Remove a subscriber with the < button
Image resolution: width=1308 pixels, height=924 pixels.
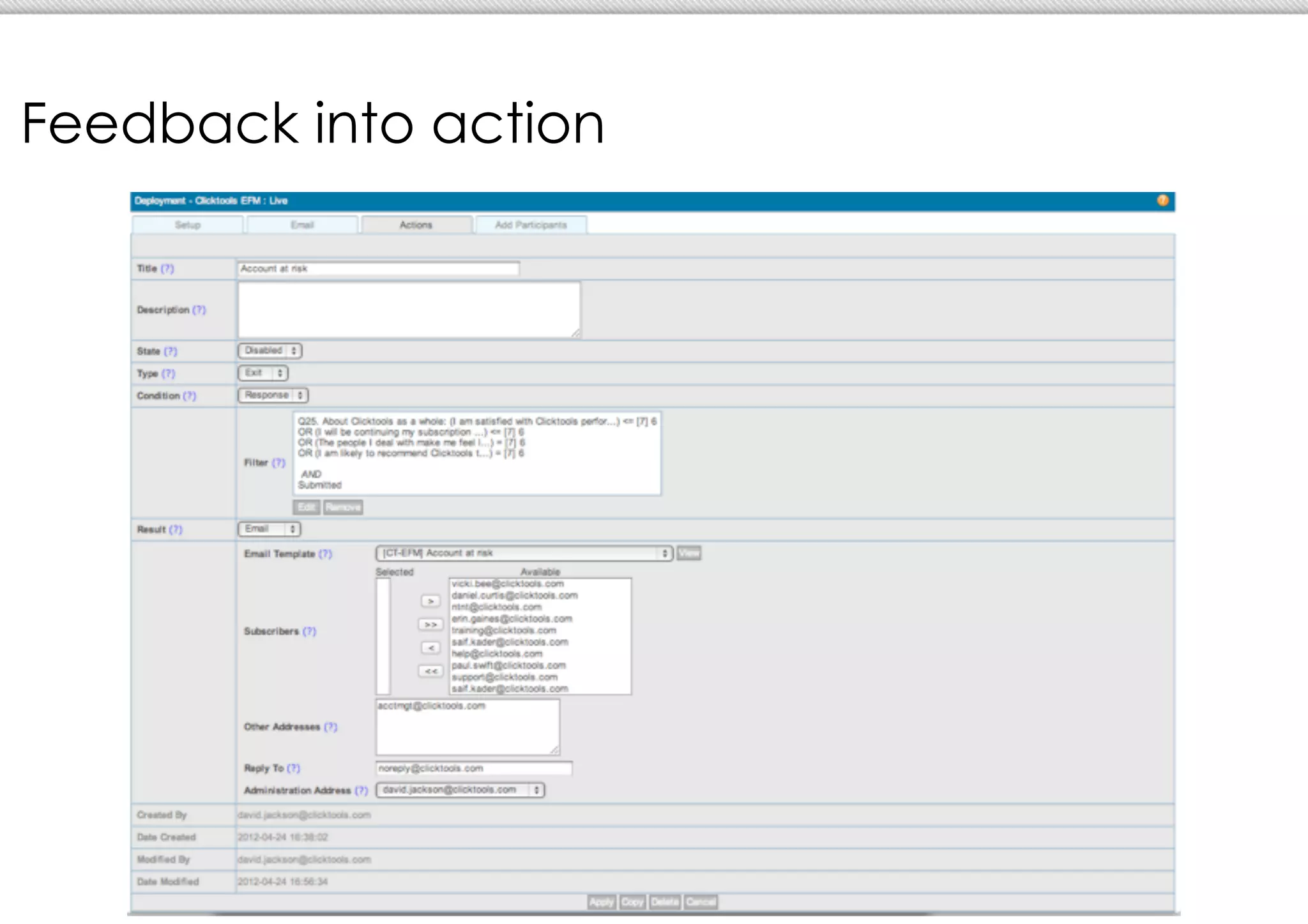(x=430, y=648)
